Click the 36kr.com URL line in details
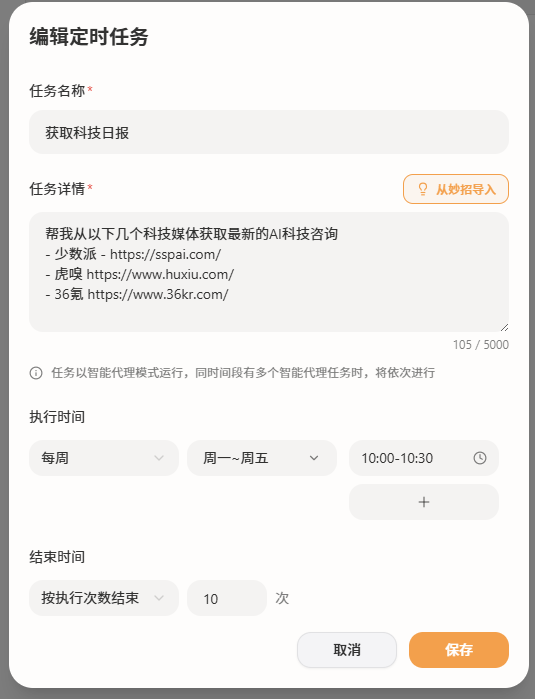The image size is (535, 699). coord(137,294)
